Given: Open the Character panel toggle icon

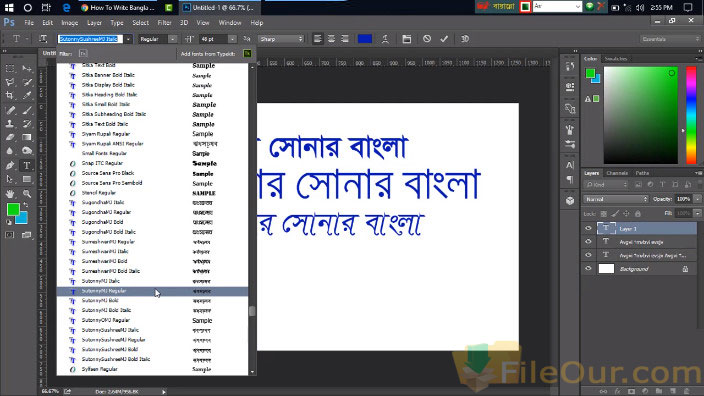Looking at the screenshot, I should [407, 39].
